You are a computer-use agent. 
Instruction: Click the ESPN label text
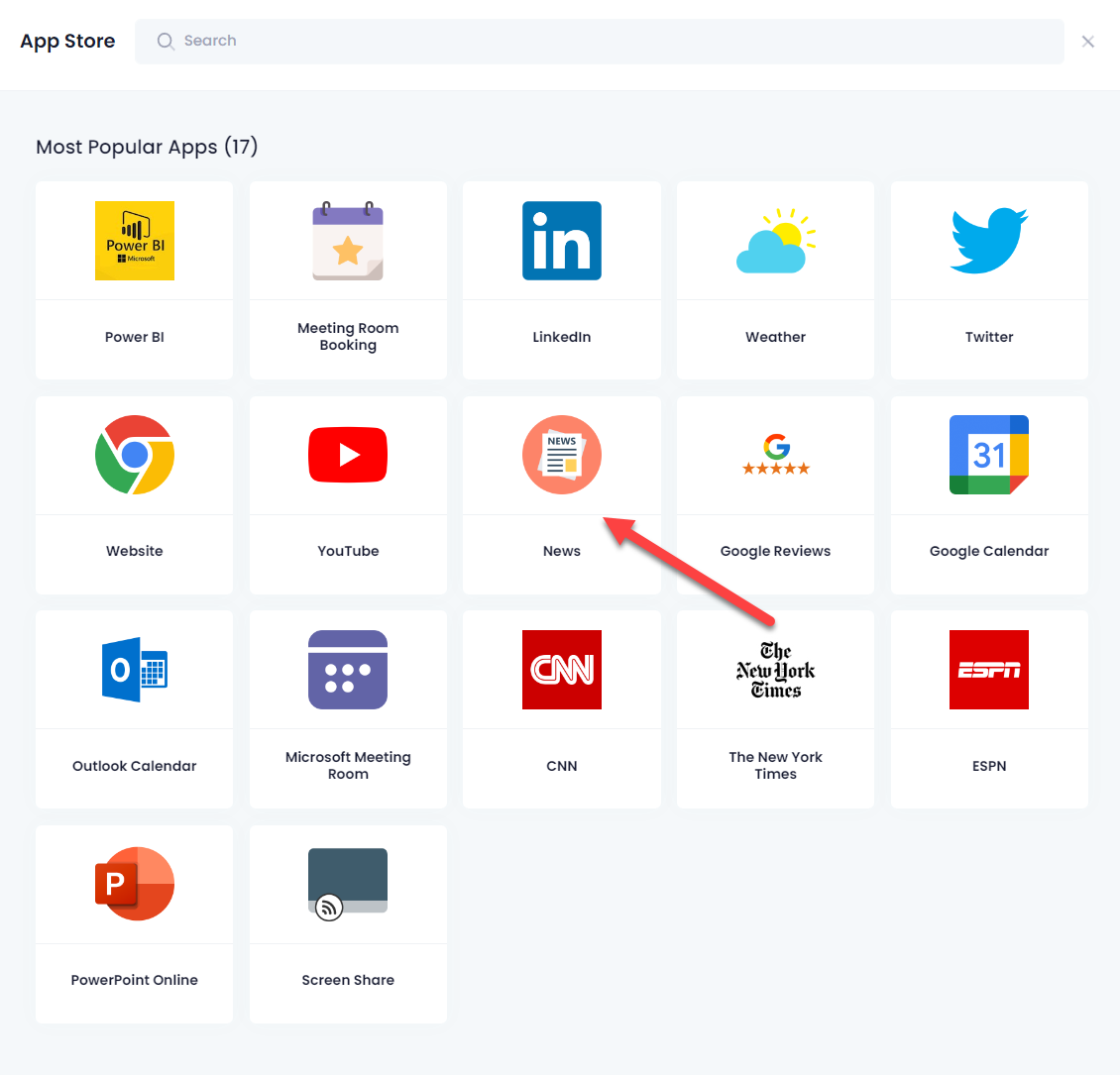click(x=988, y=766)
